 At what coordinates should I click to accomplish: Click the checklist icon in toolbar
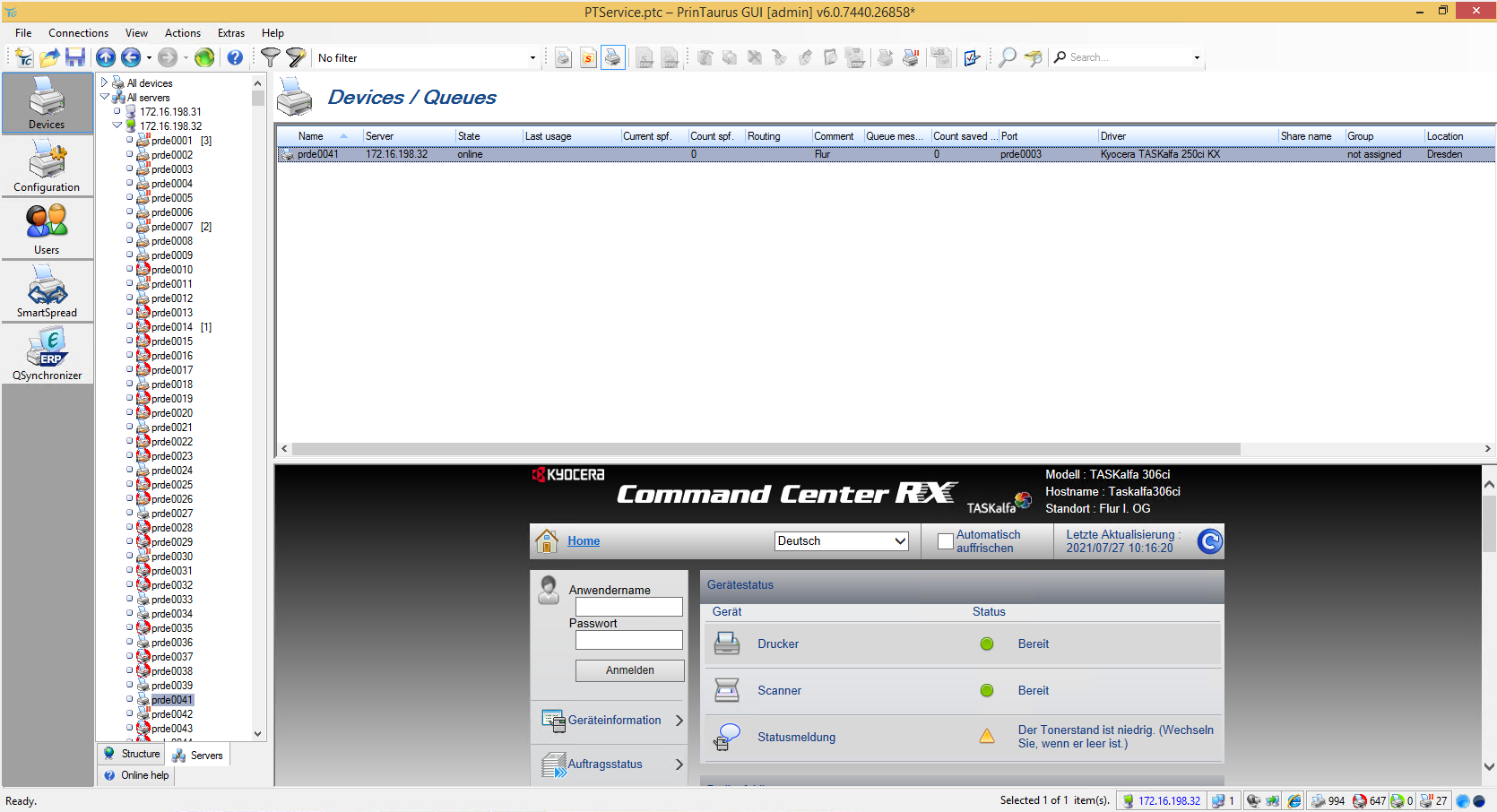pos(972,57)
